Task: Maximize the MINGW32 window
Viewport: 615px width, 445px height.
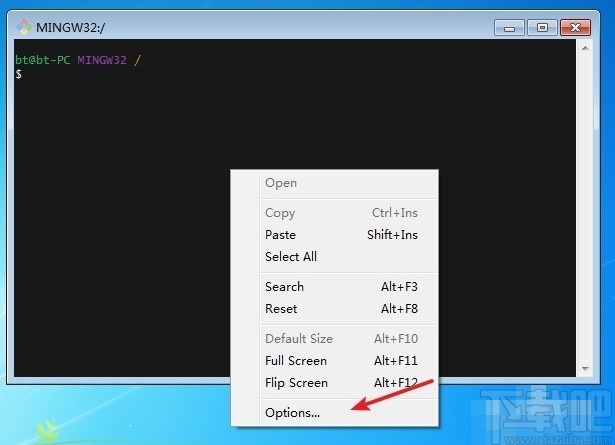Action: (542, 27)
